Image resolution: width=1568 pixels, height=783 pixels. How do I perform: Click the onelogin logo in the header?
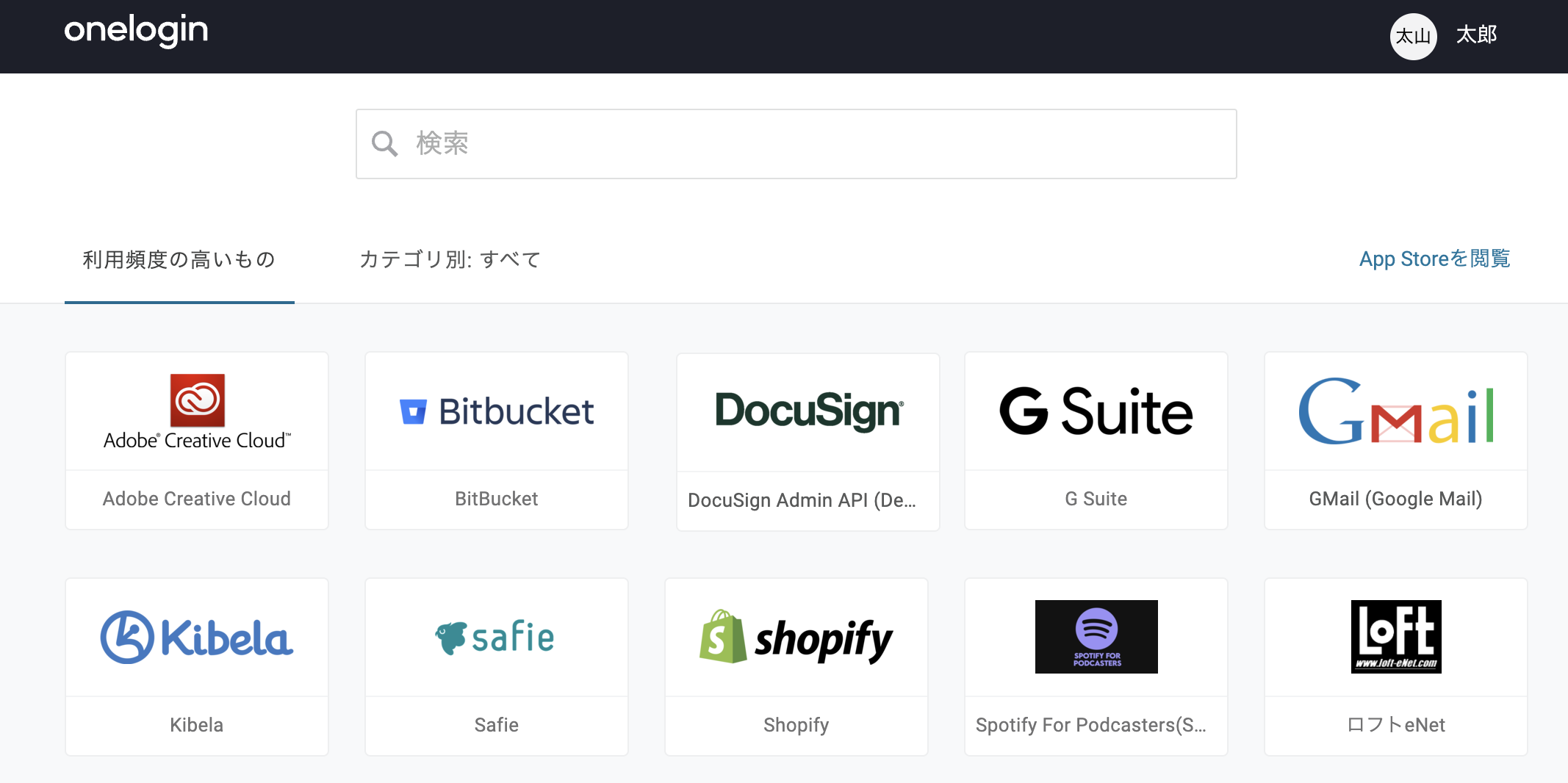[x=136, y=31]
